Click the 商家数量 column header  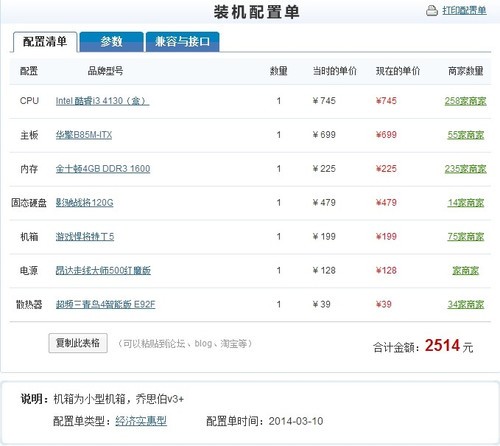pyautogui.click(x=465, y=71)
